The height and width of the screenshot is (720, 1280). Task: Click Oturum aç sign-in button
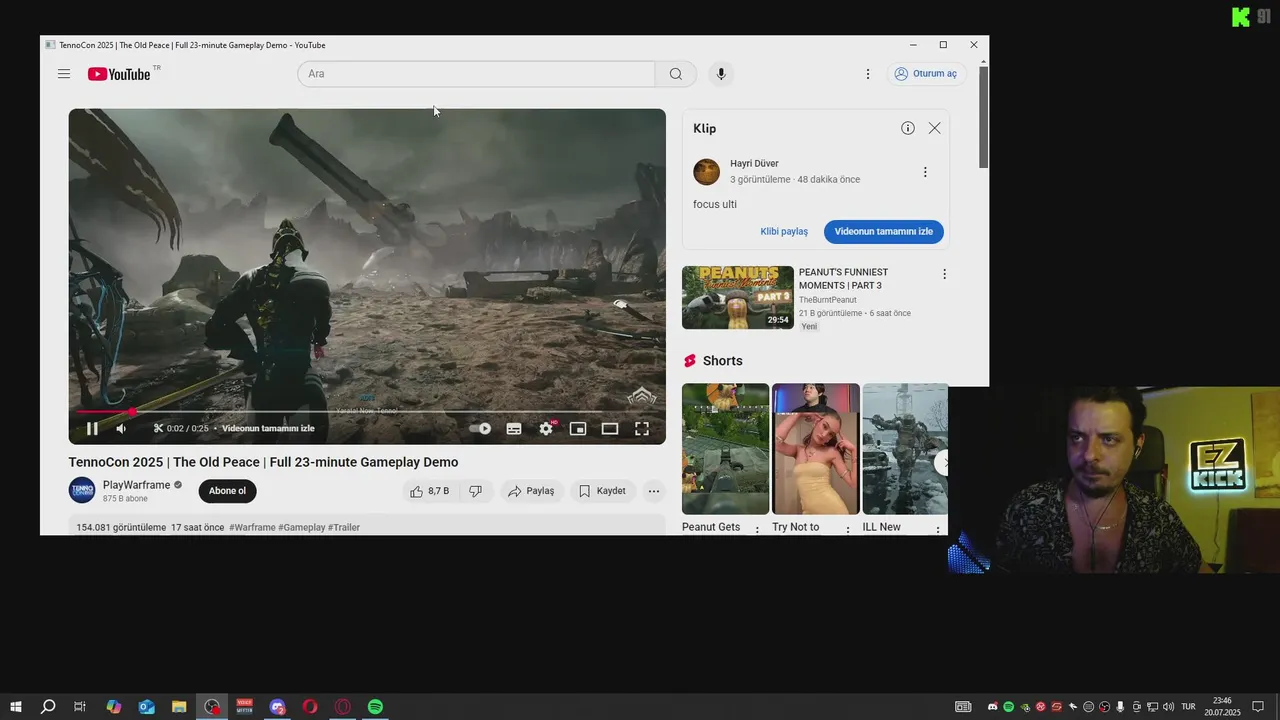point(926,74)
